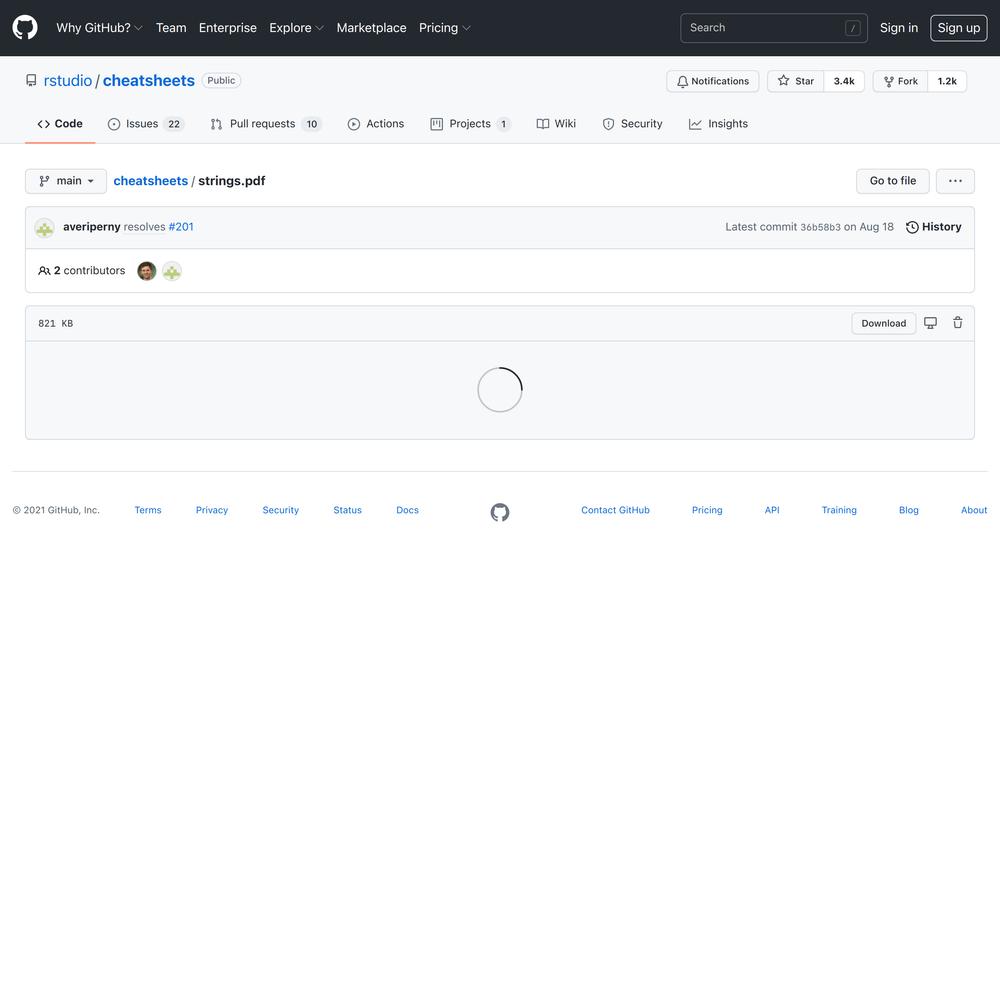Open commit 36b58b3 link

pos(820,228)
